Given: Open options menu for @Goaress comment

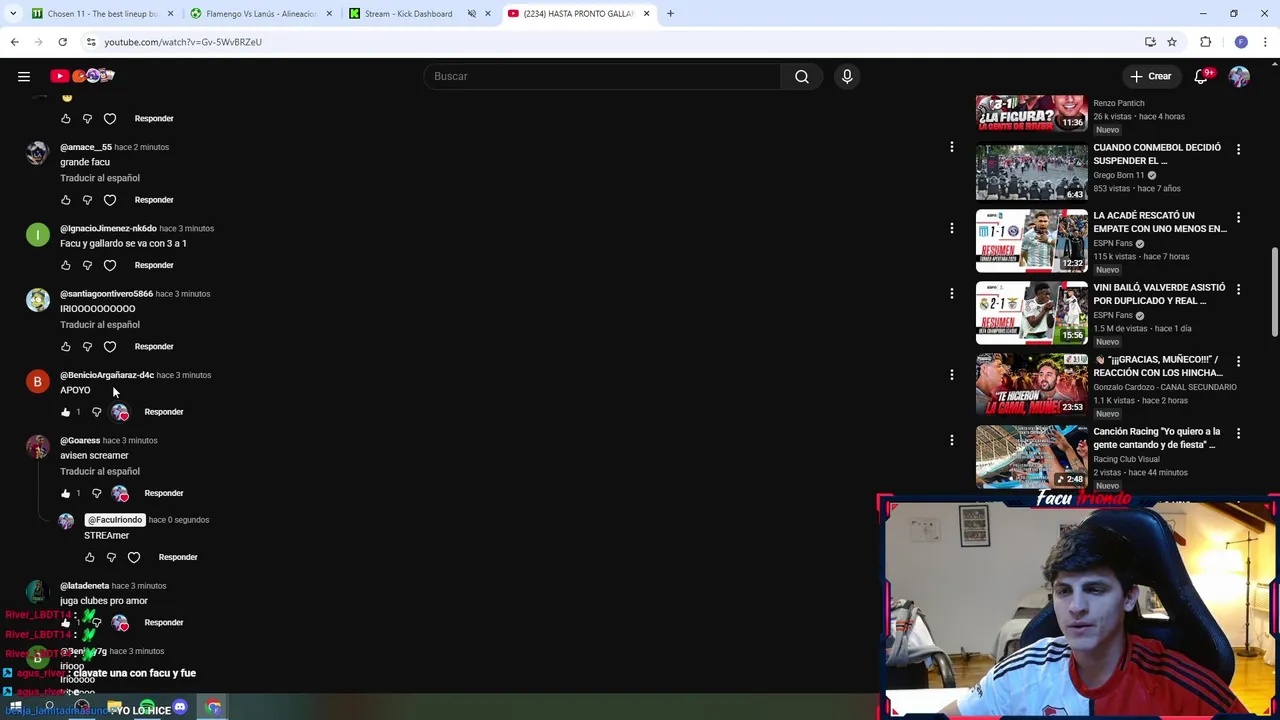Looking at the screenshot, I should [951, 440].
